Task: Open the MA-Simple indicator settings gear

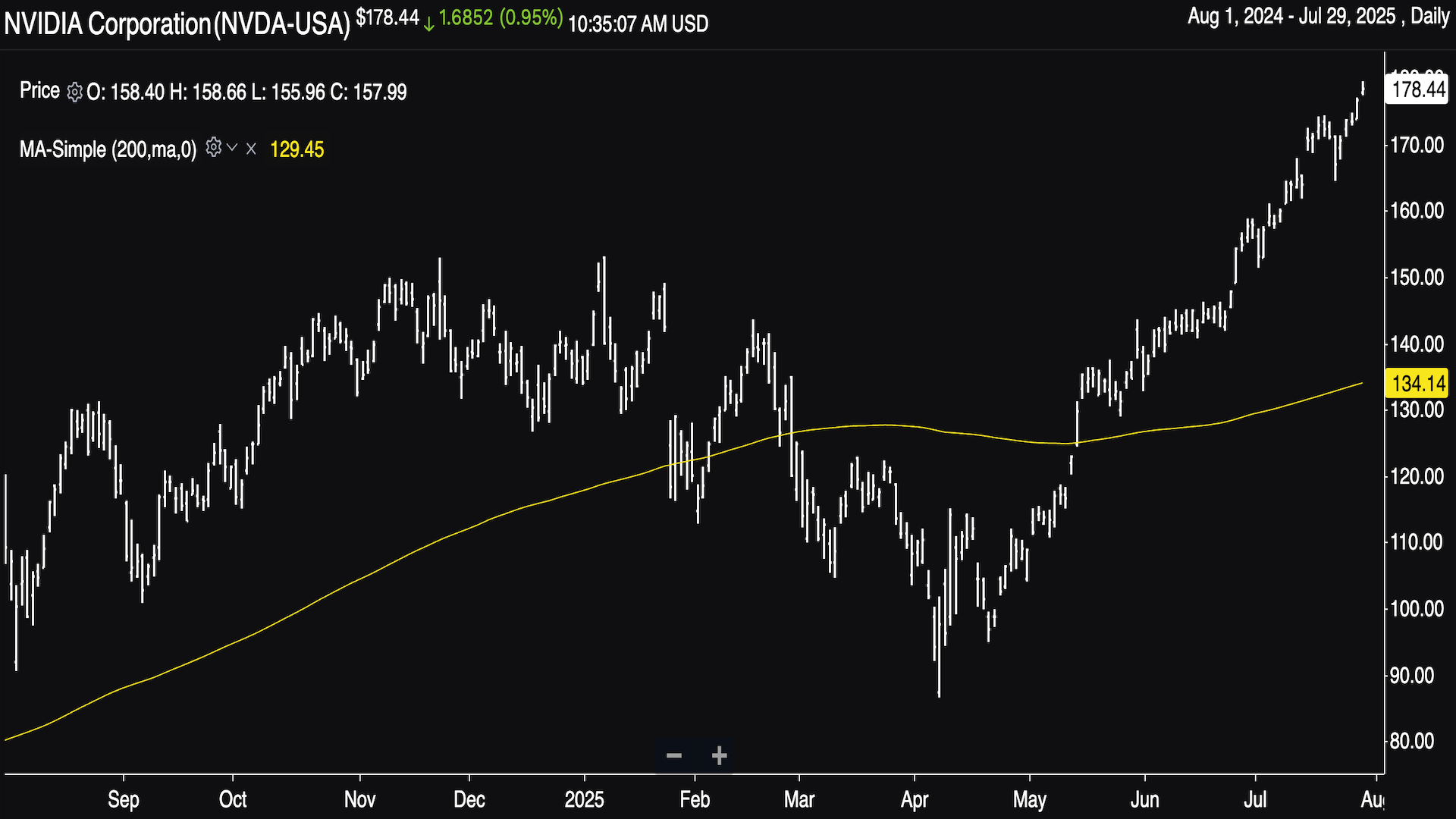Action: [214, 147]
